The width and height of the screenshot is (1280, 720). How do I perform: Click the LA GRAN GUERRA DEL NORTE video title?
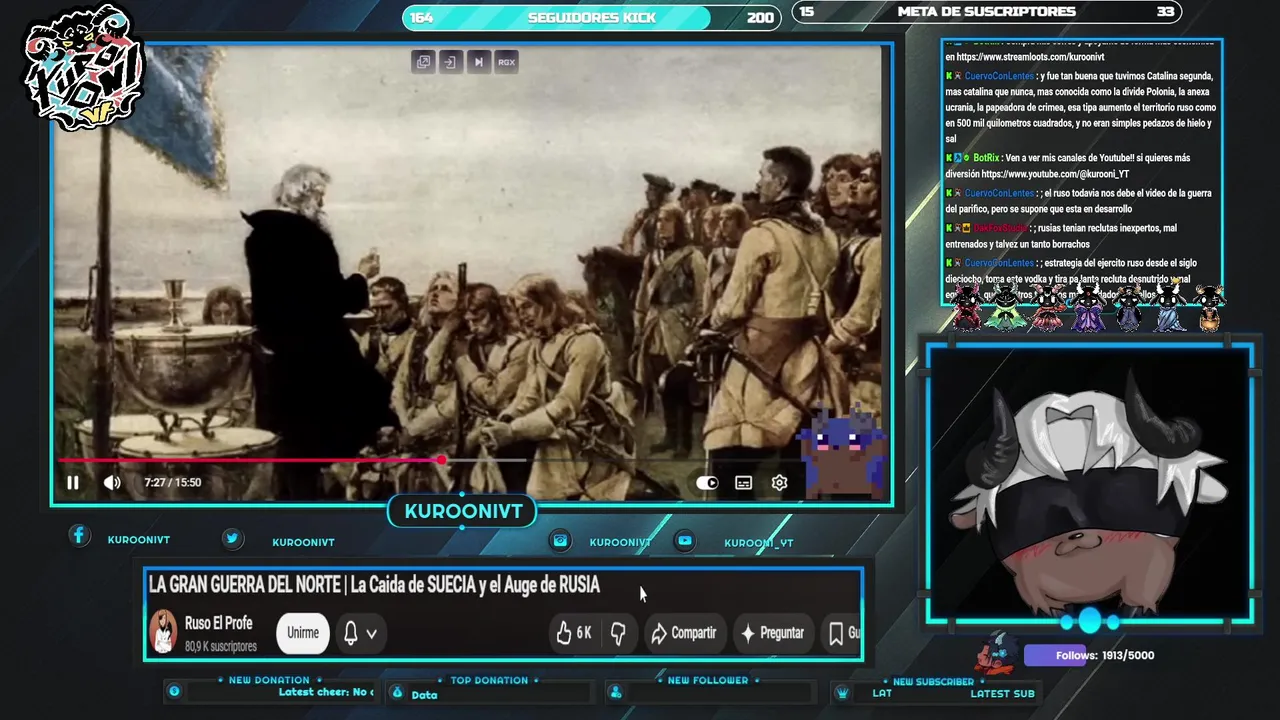coord(374,585)
